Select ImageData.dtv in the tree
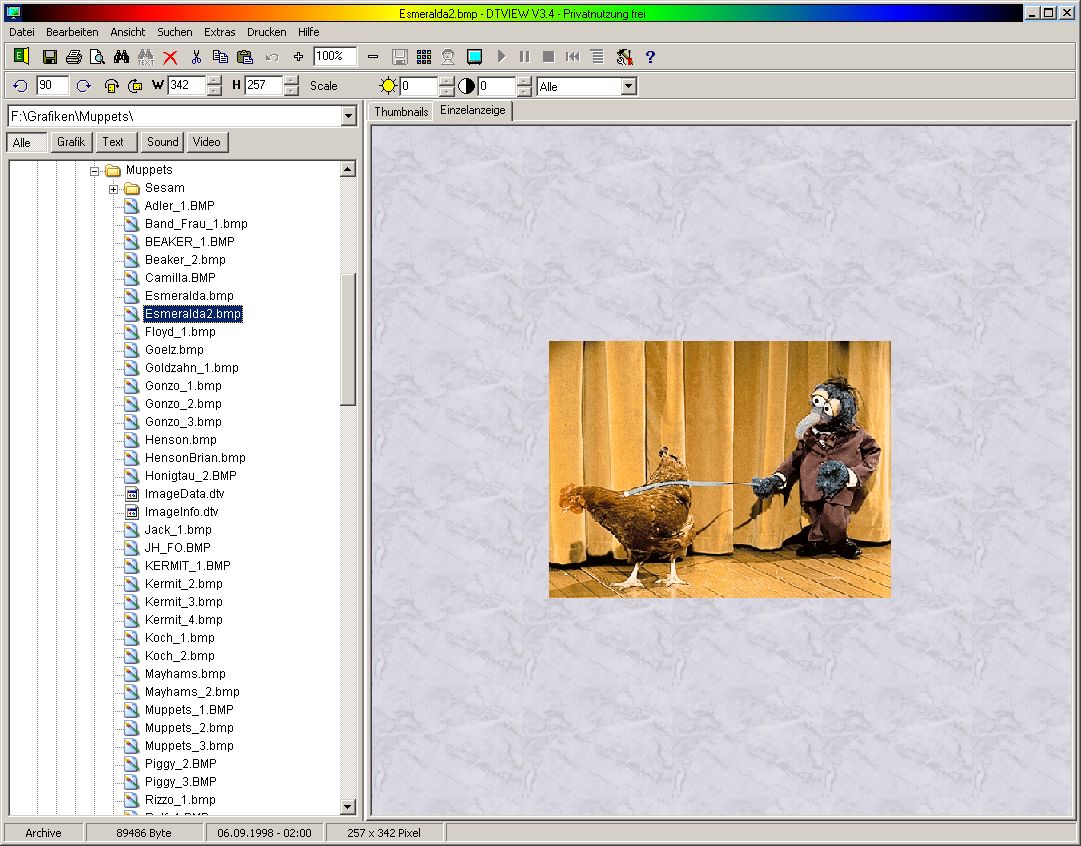1081x846 pixels. pyautogui.click(x=184, y=494)
